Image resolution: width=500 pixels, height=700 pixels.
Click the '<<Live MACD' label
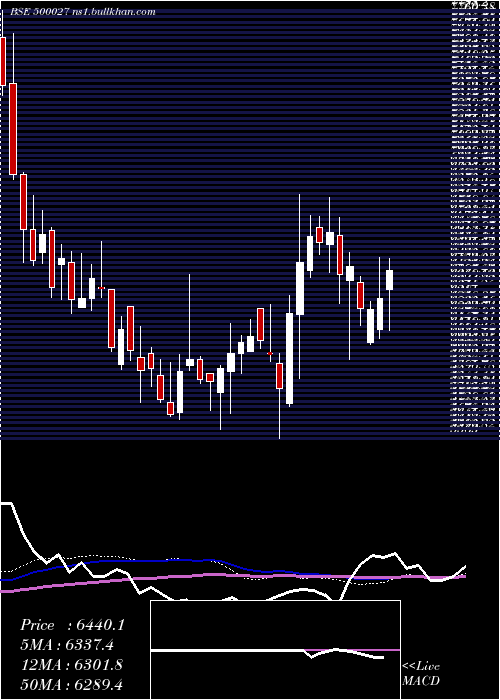(x=421, y=674)
